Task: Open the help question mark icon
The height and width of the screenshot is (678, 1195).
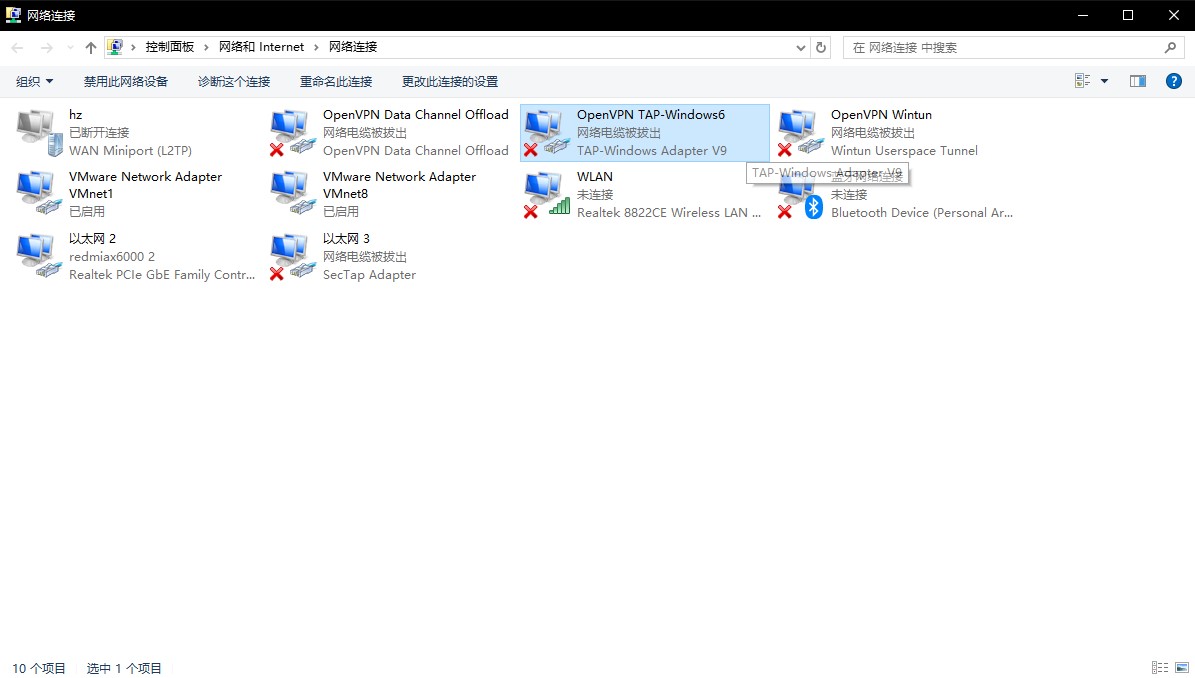Action: 1174,81
